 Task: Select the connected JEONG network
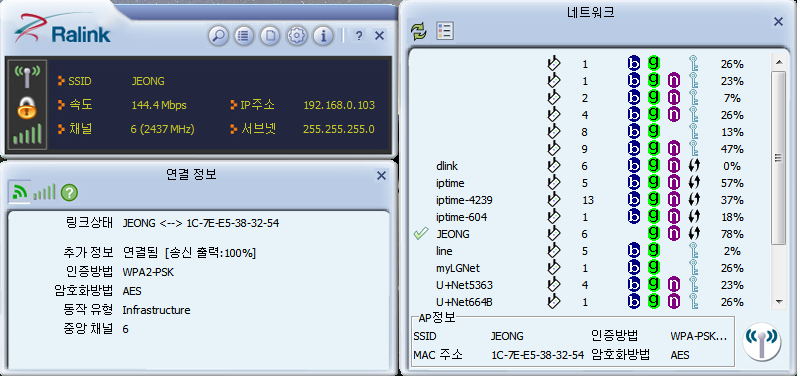(x=590, y=234)
